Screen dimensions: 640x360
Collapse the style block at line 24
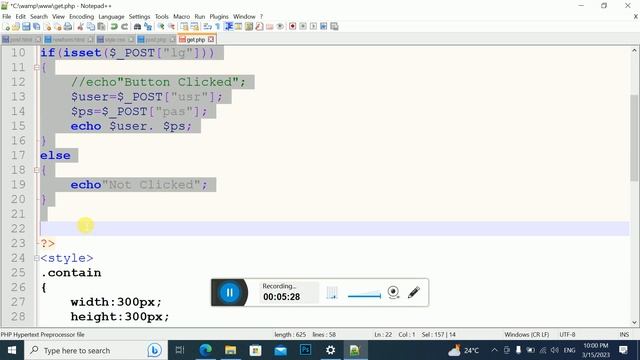point(36,258)
